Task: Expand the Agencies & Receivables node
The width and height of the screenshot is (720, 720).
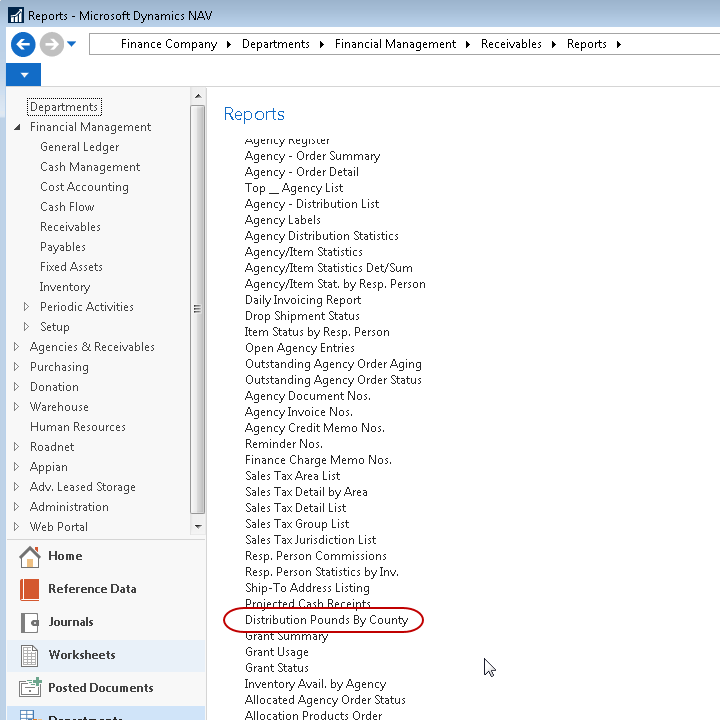Action: tap(17, 347)
